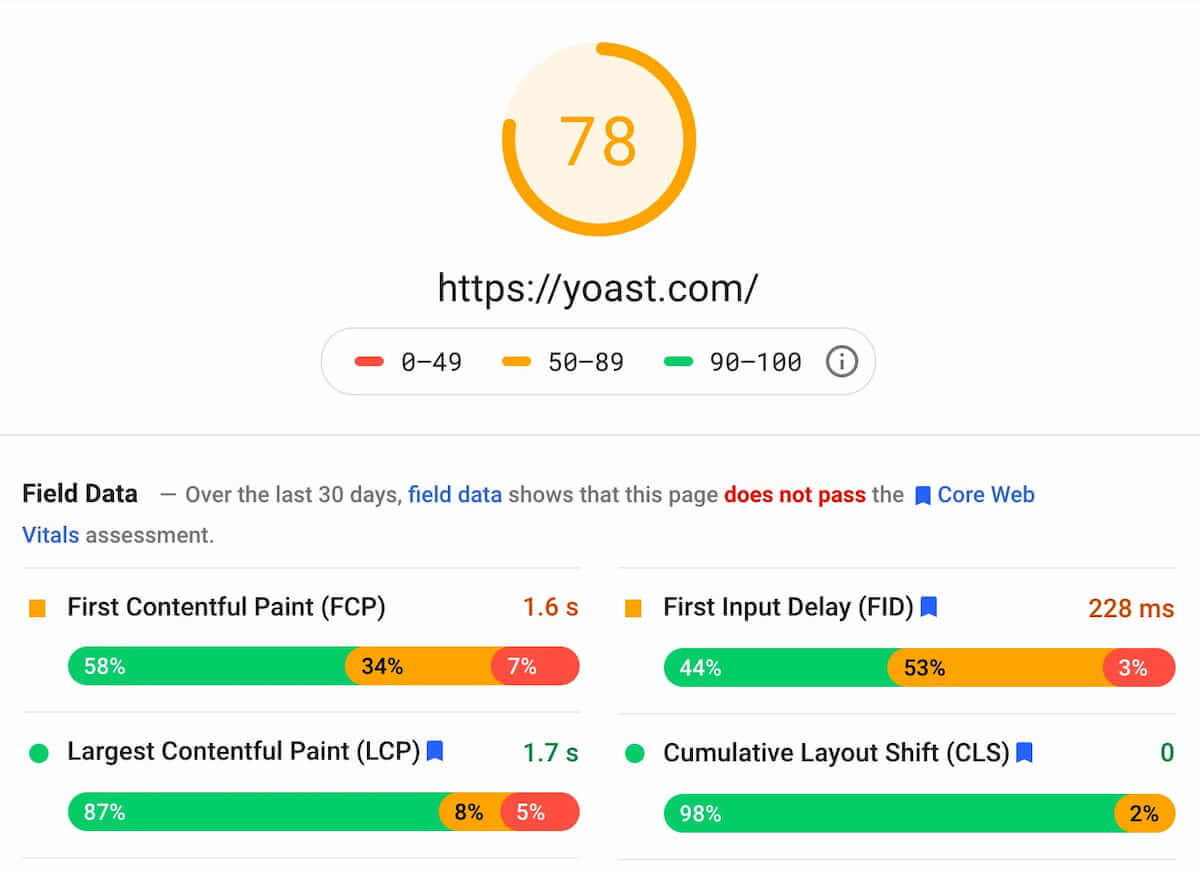Screen dimensions: 1200x870
Task: Click the info icon beside score legend
Action: click(842, 362)
